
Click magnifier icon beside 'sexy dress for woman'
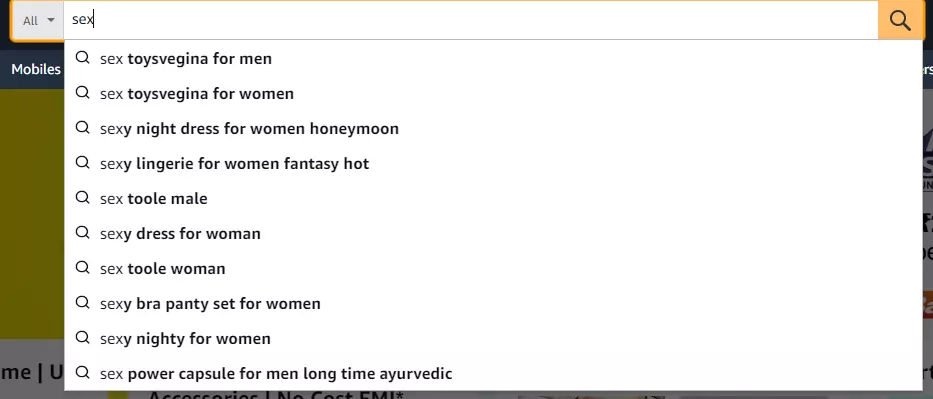(x=83, y=233)
